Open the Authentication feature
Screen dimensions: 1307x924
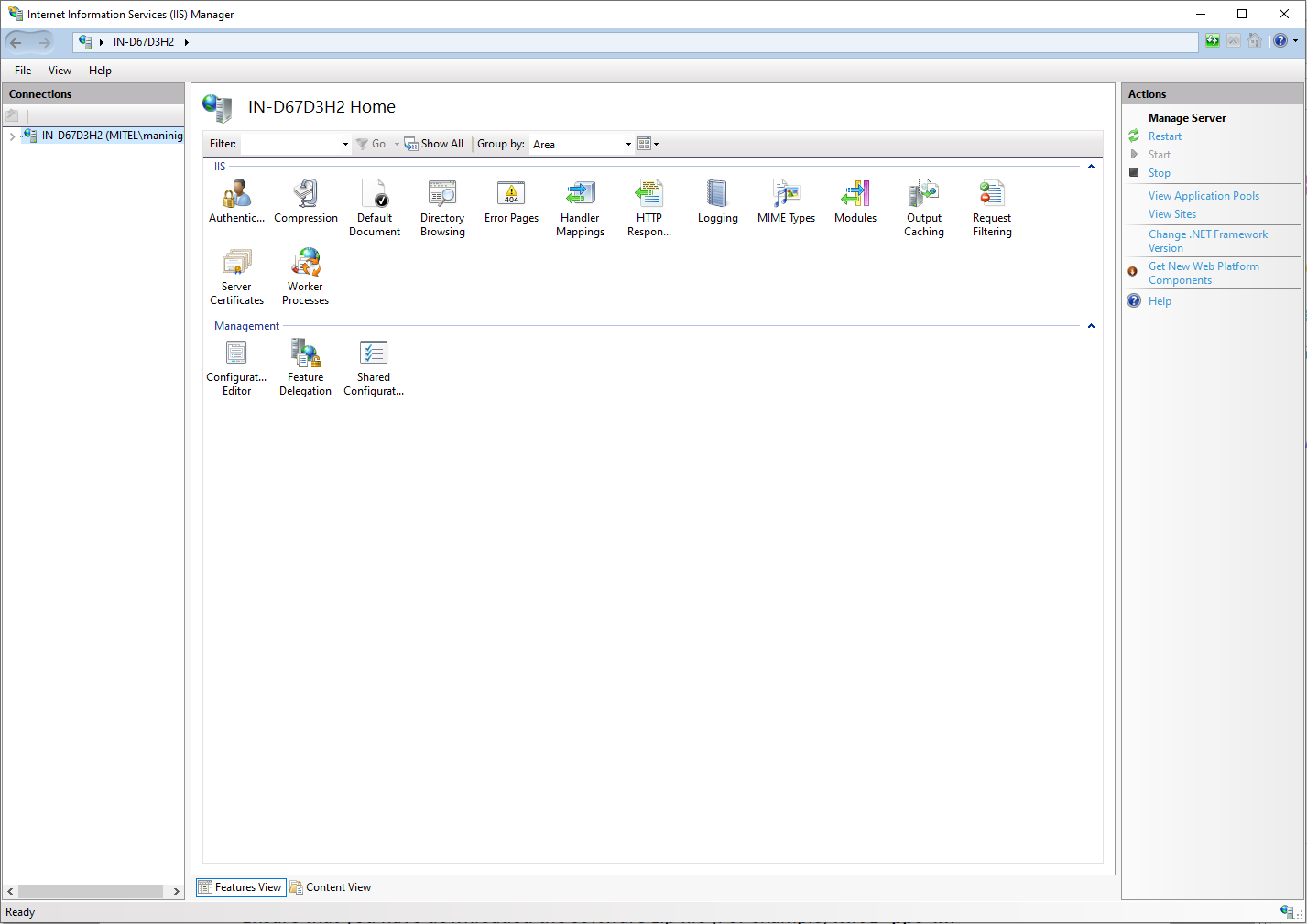click(236, 201)
